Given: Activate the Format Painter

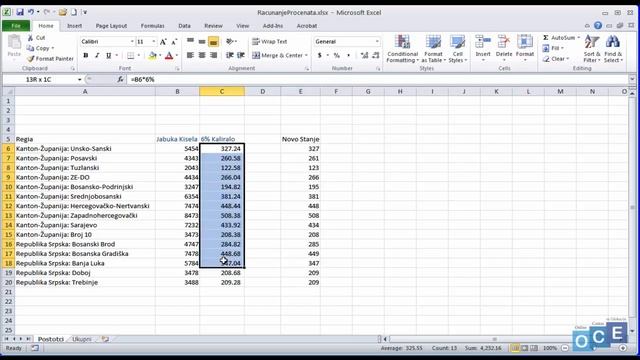Looking at the screenshot, I should 50,59.
